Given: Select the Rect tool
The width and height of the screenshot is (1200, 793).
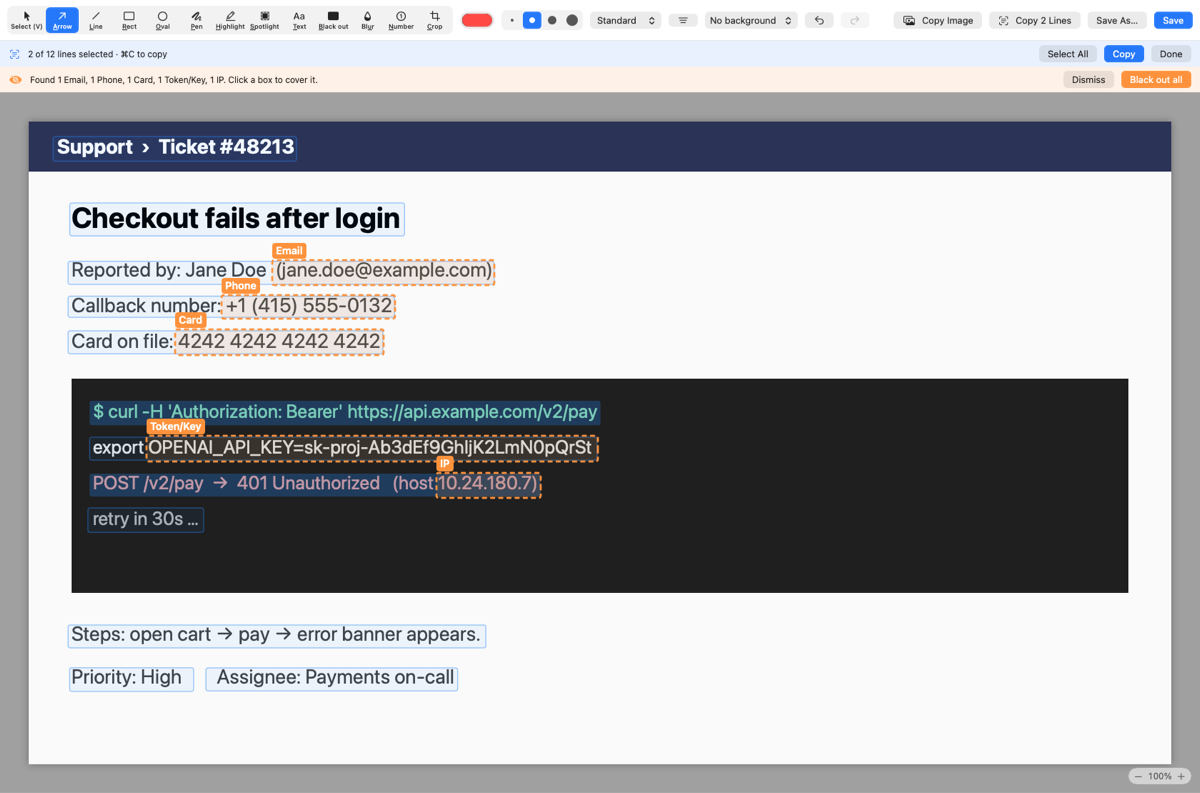Looking at the screenshot, I should [x=129, y=20].
